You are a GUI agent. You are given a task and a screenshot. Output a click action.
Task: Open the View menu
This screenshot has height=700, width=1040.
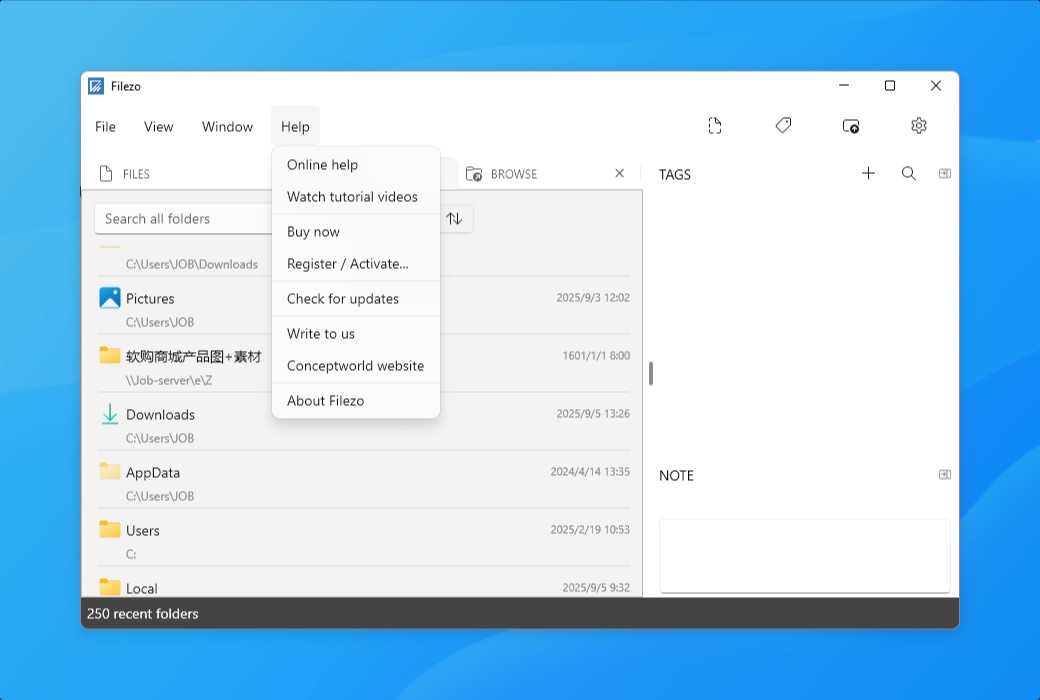point(159,126)
